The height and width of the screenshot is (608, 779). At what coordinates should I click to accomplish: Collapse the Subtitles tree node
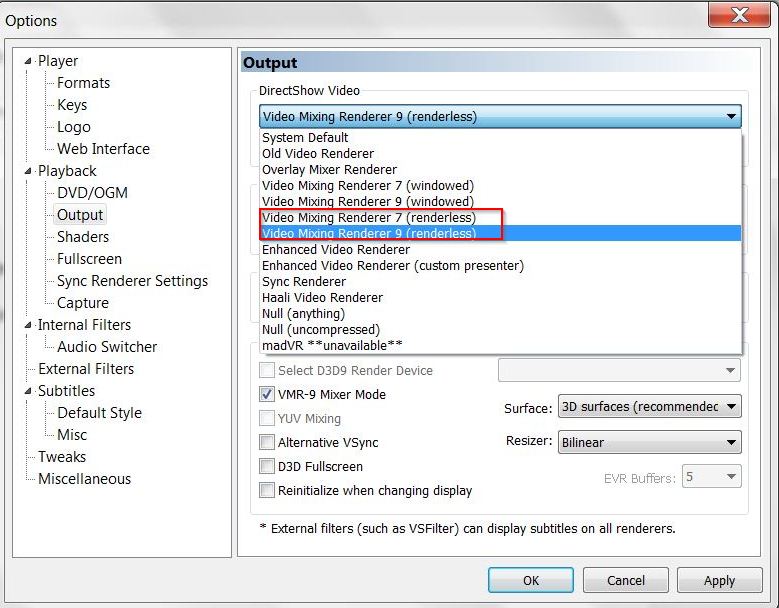pos(28,391)
